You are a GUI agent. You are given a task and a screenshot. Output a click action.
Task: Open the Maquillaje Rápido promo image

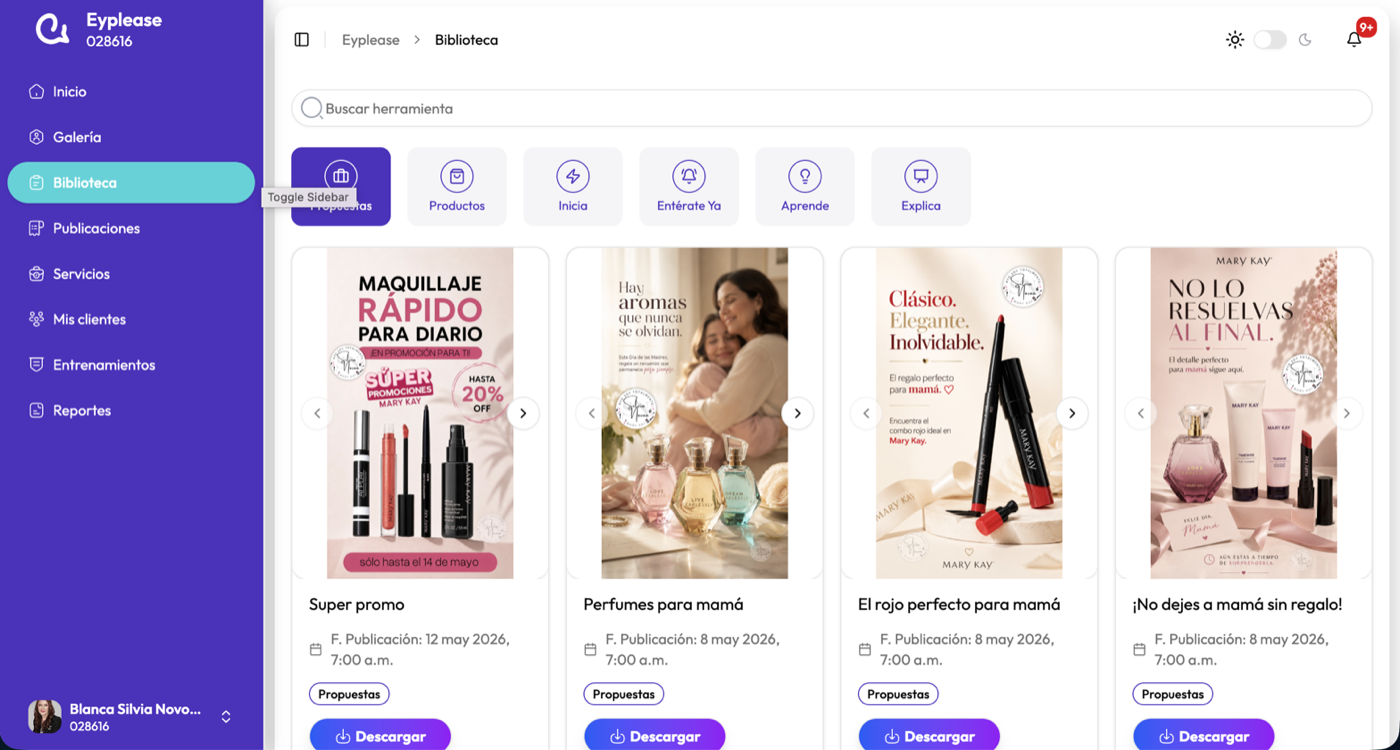tap(420, 413)
